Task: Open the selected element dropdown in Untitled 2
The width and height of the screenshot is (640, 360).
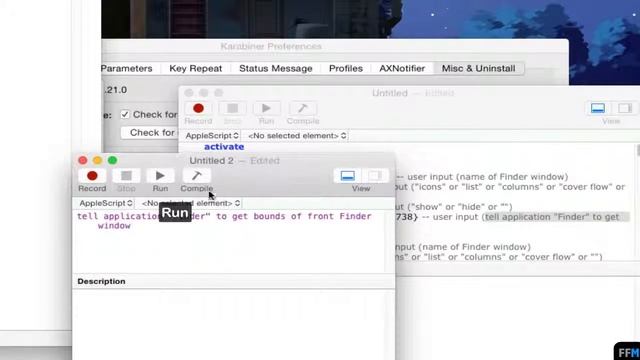Action: (191, 203)
